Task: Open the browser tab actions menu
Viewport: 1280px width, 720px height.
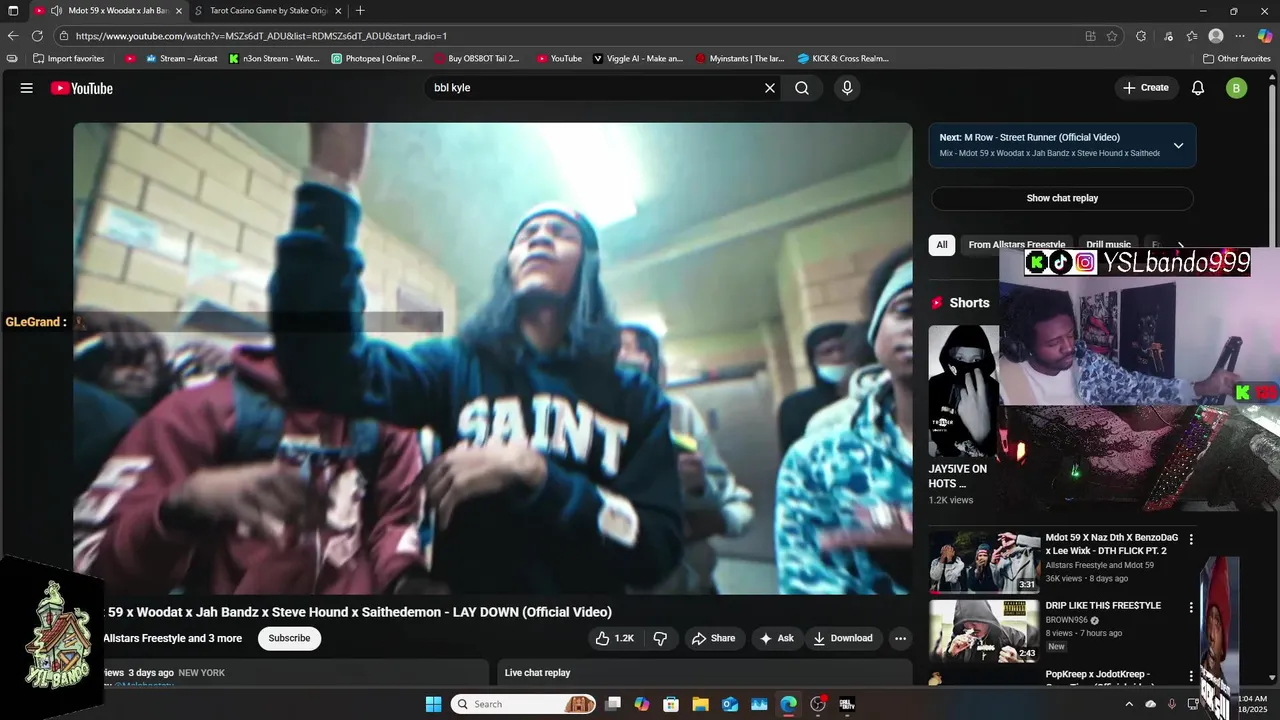Action: click(13, 11)
